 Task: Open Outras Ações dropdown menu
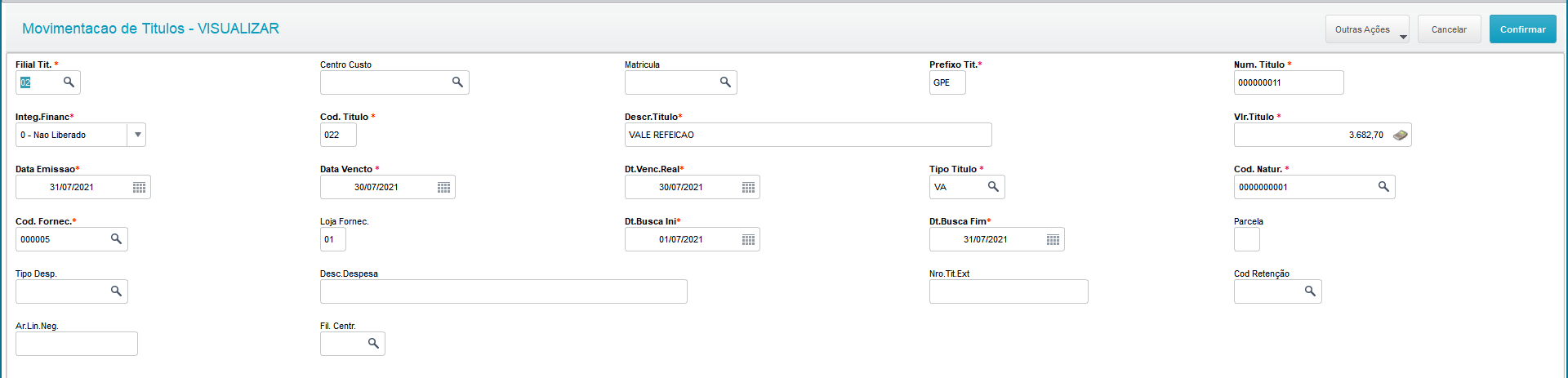pyautogui.click(x=1367, y=29)
